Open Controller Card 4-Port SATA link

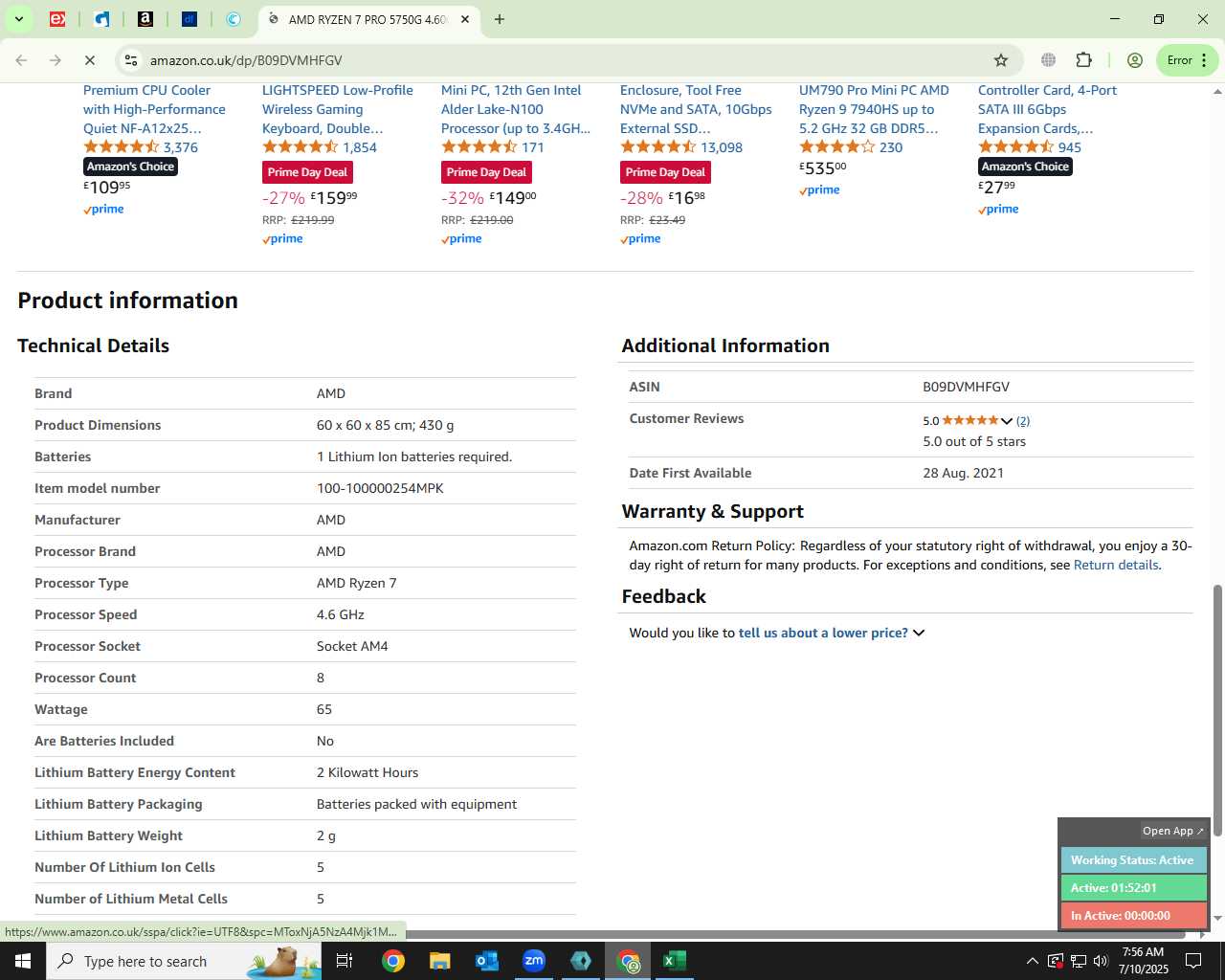pos(1047,109)
